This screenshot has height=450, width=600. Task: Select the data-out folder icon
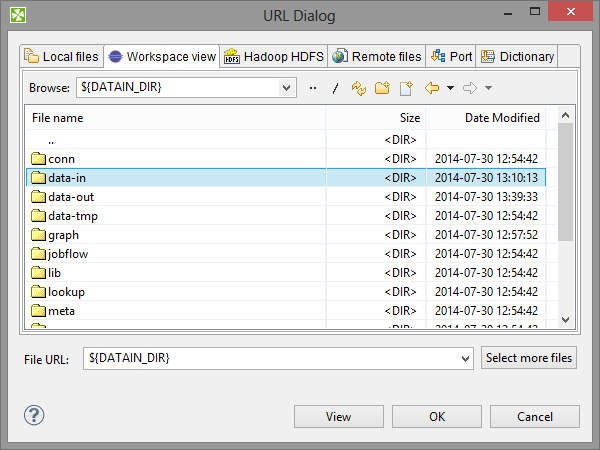tap(38, 197)
